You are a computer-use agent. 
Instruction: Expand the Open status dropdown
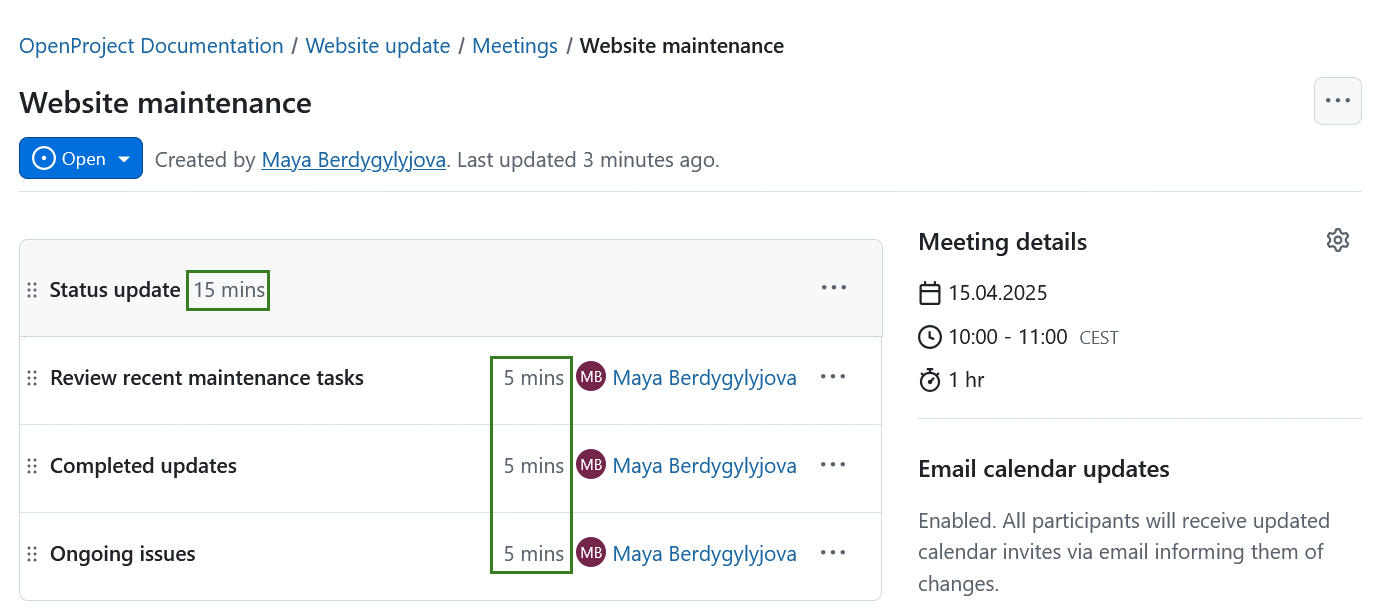pos(81,159)
